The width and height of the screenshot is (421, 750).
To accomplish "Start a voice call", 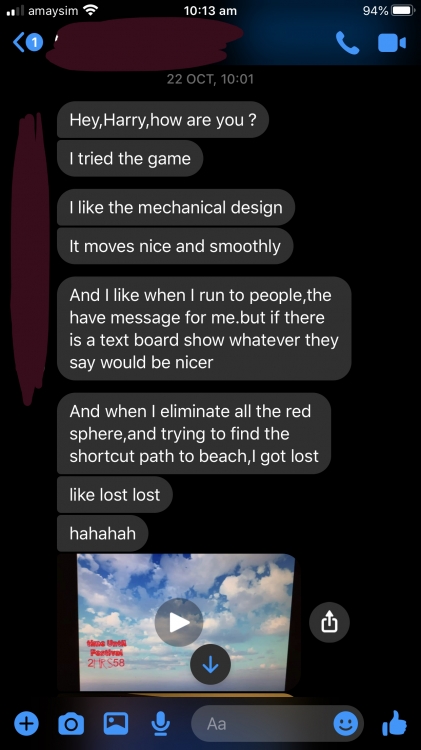I will pyautogui.click(x=347, y=43).
